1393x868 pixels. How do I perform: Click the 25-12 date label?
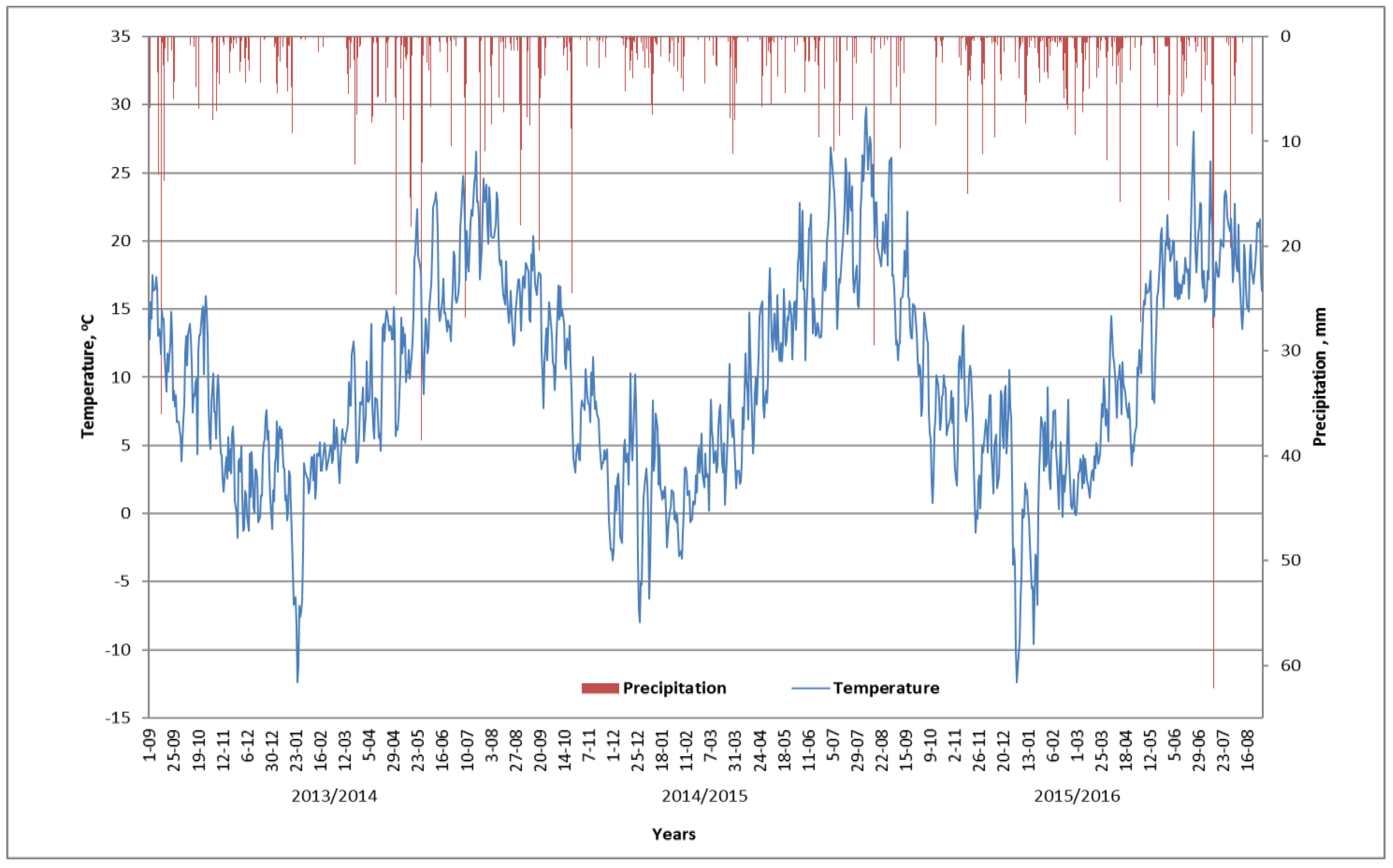tap(638, 750)
